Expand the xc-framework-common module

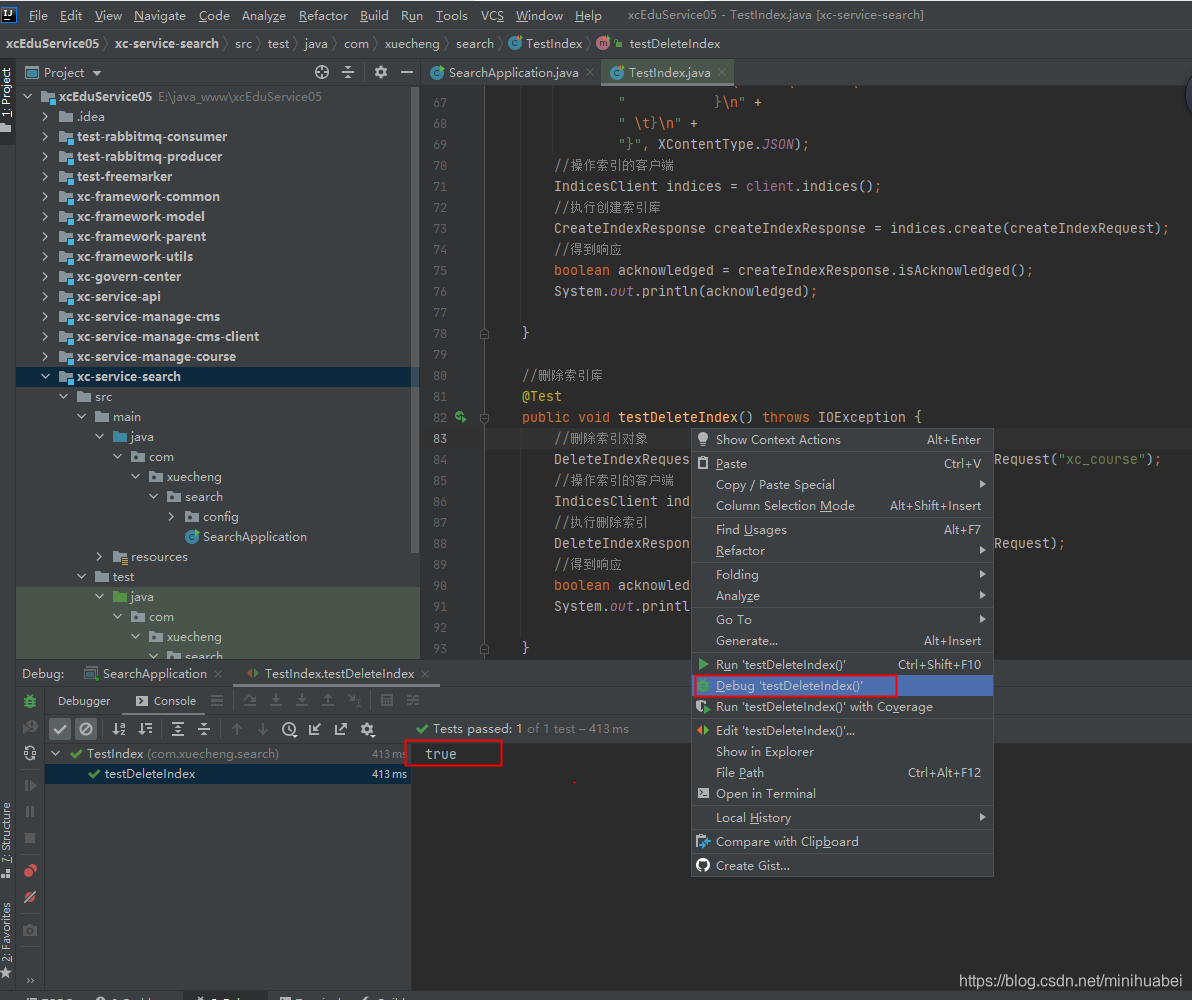click(x=46, y=196)
